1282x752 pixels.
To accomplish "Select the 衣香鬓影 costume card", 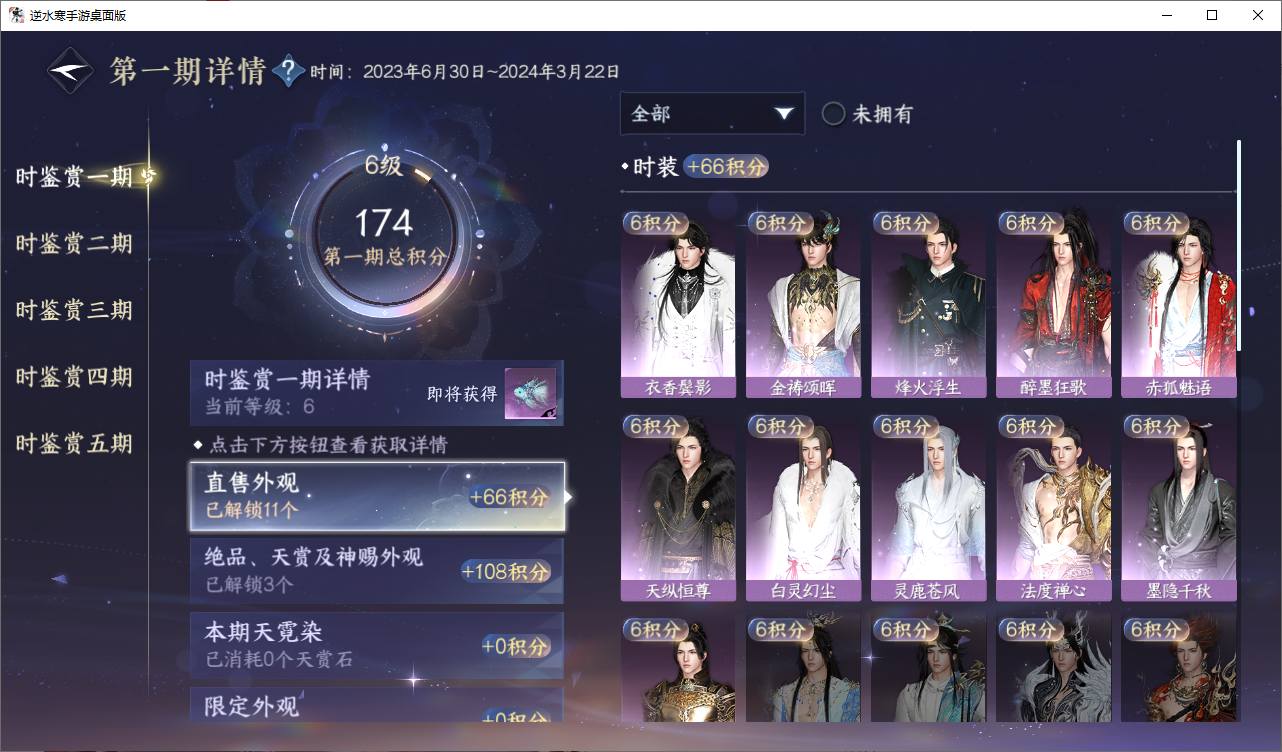I will (x=678, y=305).
